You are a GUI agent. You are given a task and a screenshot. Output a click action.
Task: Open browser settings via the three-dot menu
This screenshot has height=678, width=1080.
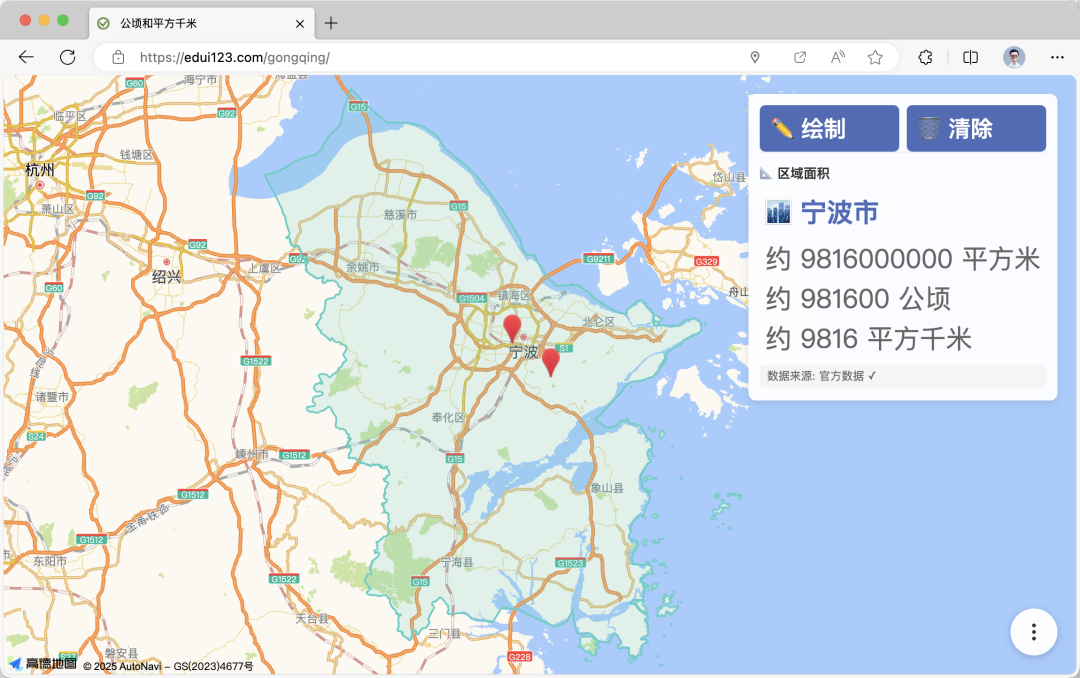pyautogui.click(x=1056, y=57)
